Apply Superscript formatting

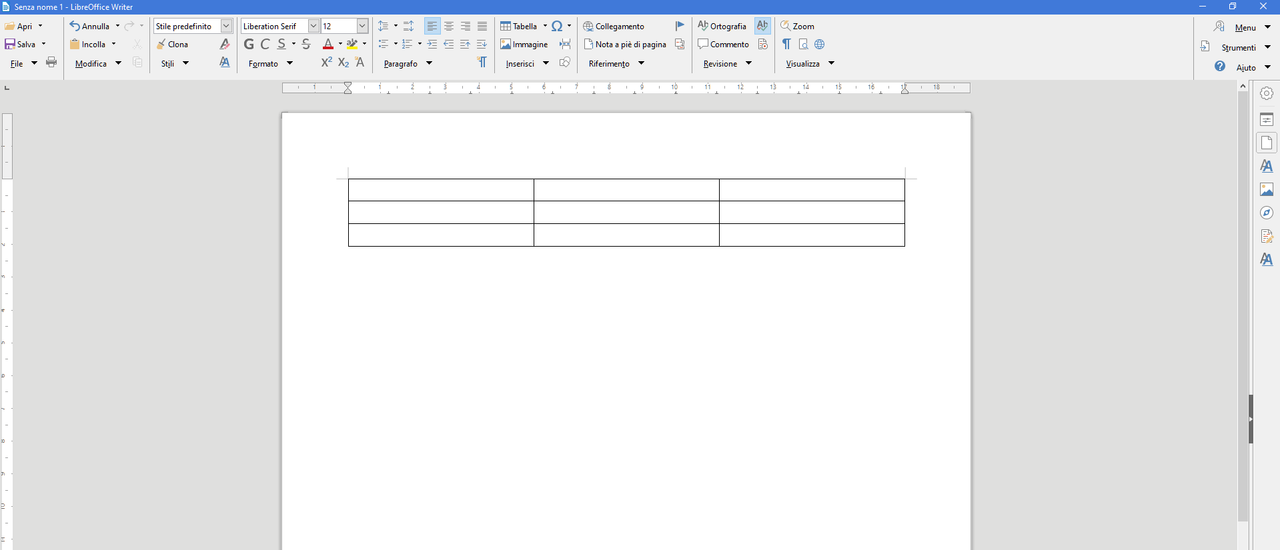326,62
